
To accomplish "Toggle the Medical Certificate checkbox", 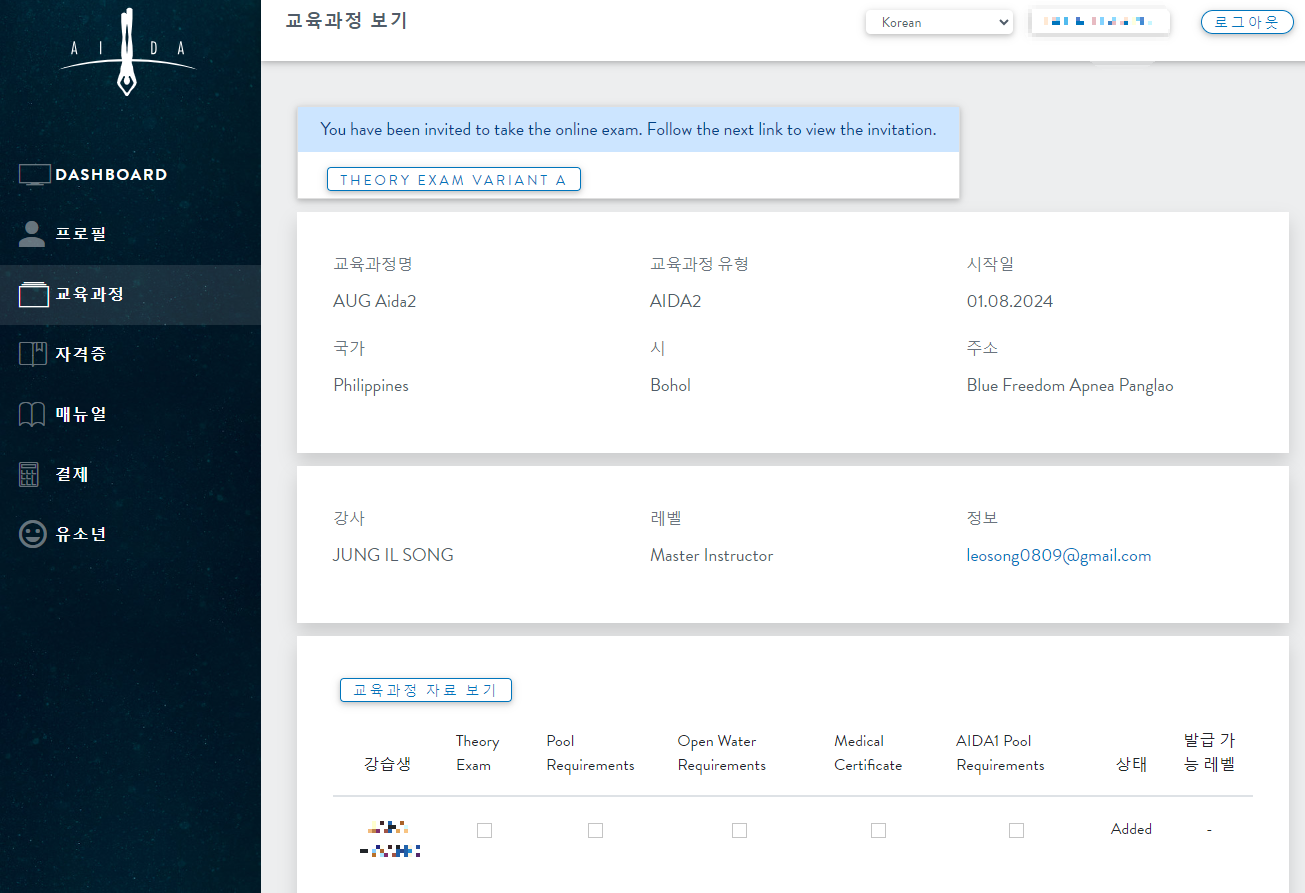I will [x=878, y=830].
